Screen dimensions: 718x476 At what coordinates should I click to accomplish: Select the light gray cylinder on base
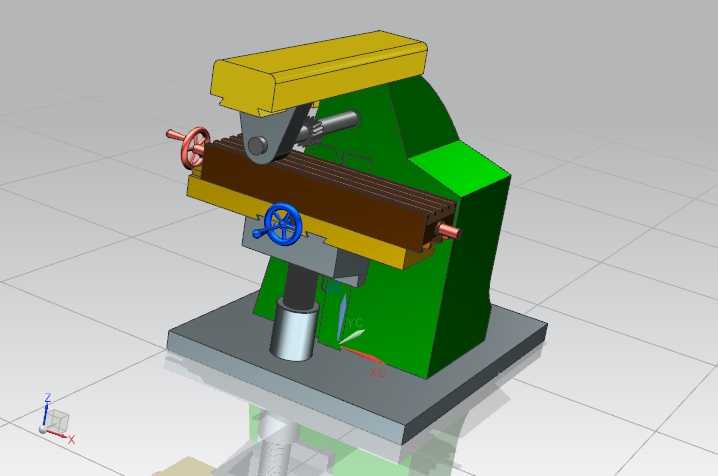pyautogui.click(x=293, y=330)
